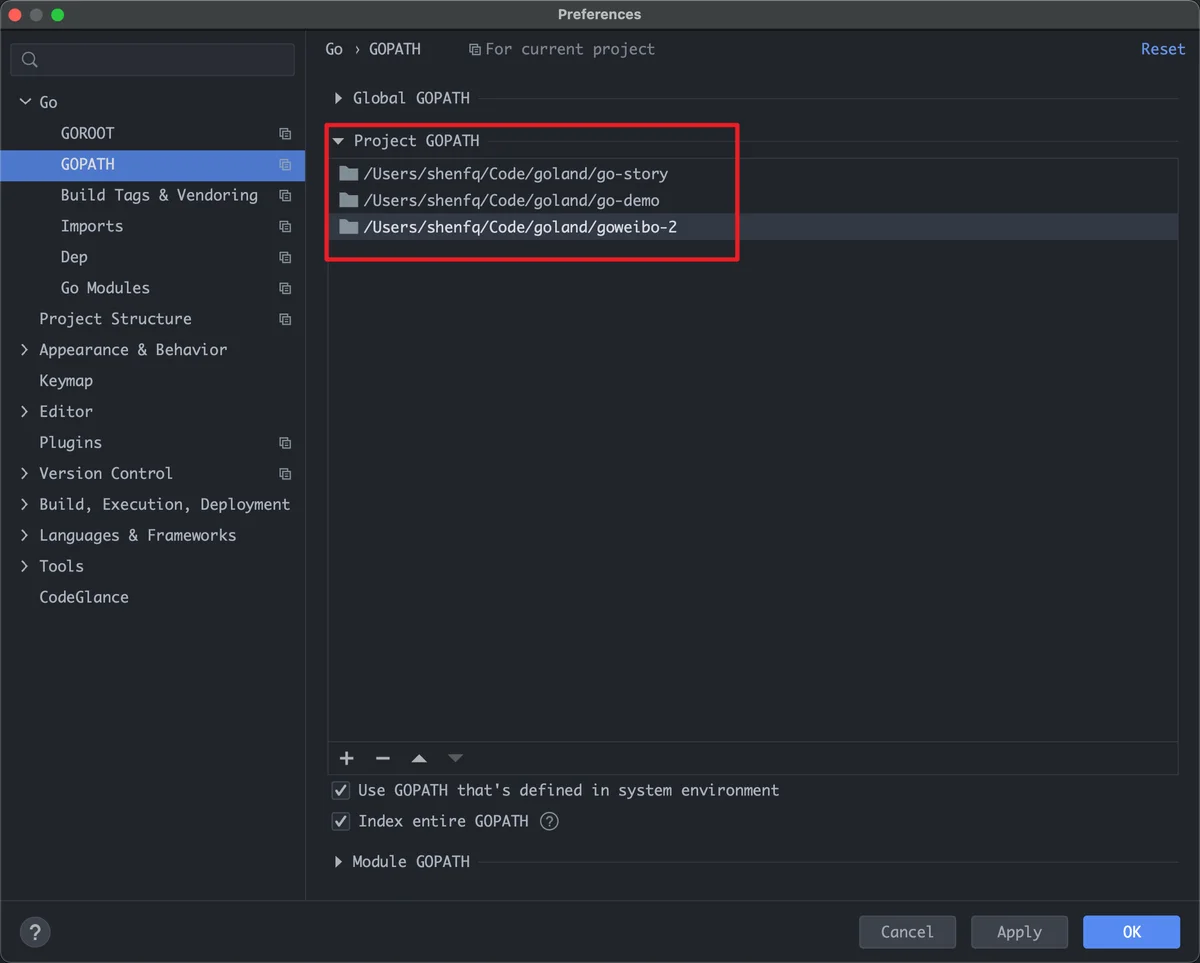Click the Reset link
The image size is (1200, 963).
1163,49
